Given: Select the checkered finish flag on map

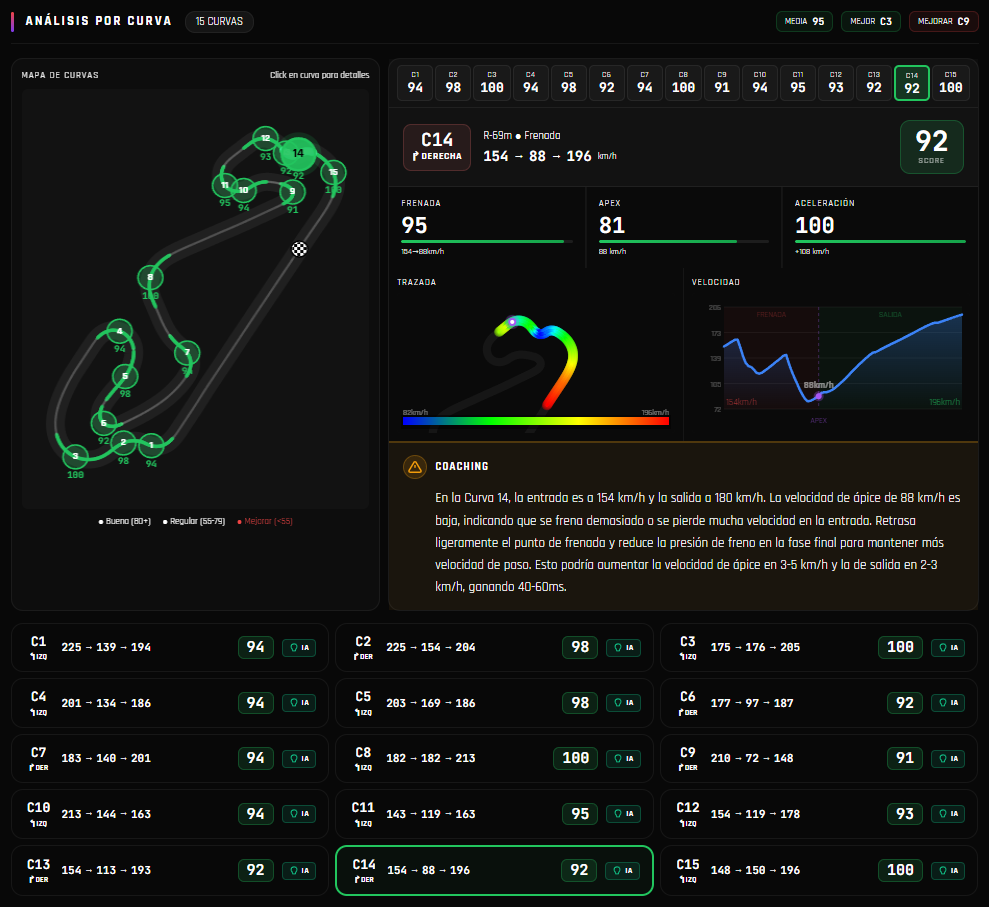Looking at the screenshot, I should pos(299,249).
